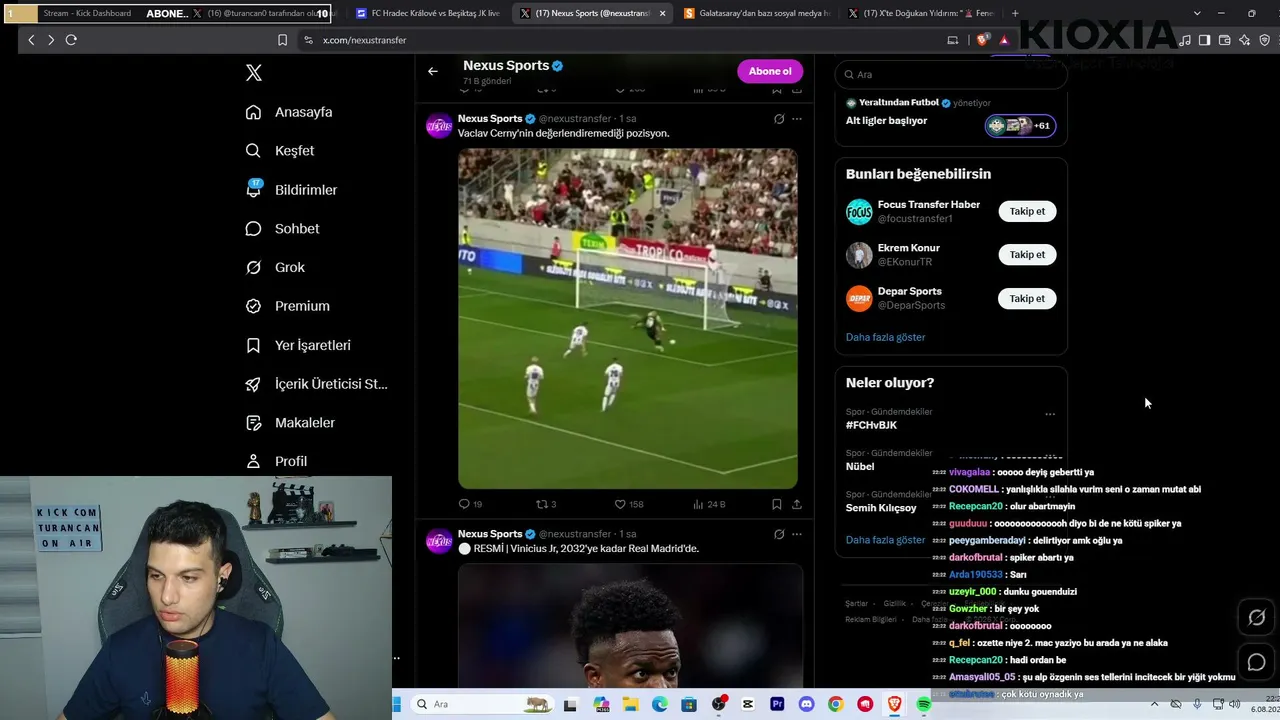Open more options on Vinicius Jr post
The width and height of the screenshot is (1280, 720).
(797, 534)
